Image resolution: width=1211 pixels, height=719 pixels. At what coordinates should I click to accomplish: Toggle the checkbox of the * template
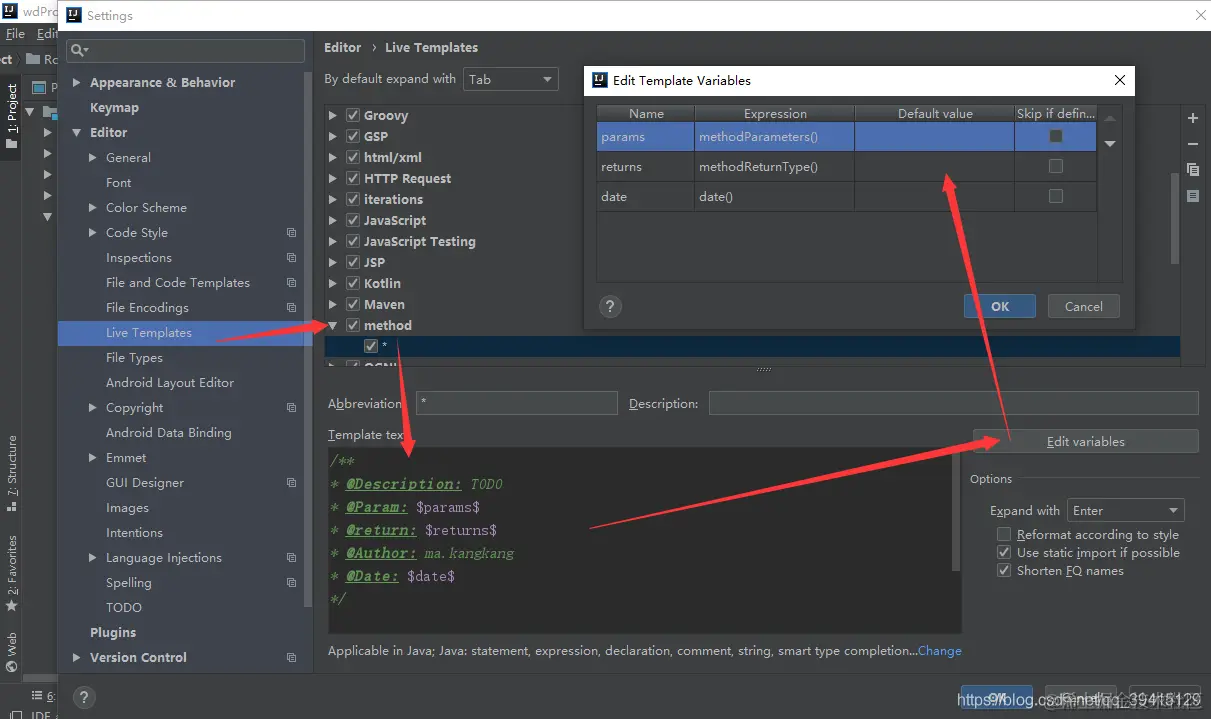371,346
